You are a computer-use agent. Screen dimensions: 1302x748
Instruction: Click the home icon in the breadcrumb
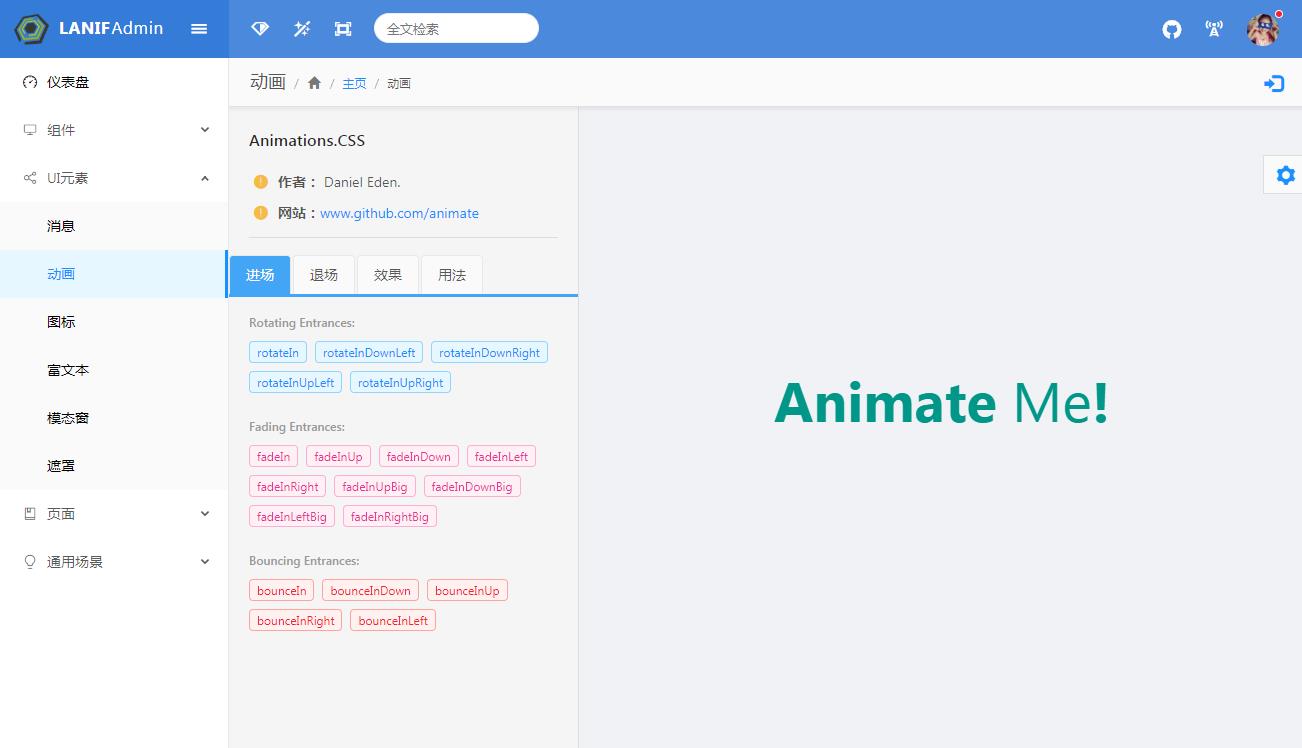[314, 83]
